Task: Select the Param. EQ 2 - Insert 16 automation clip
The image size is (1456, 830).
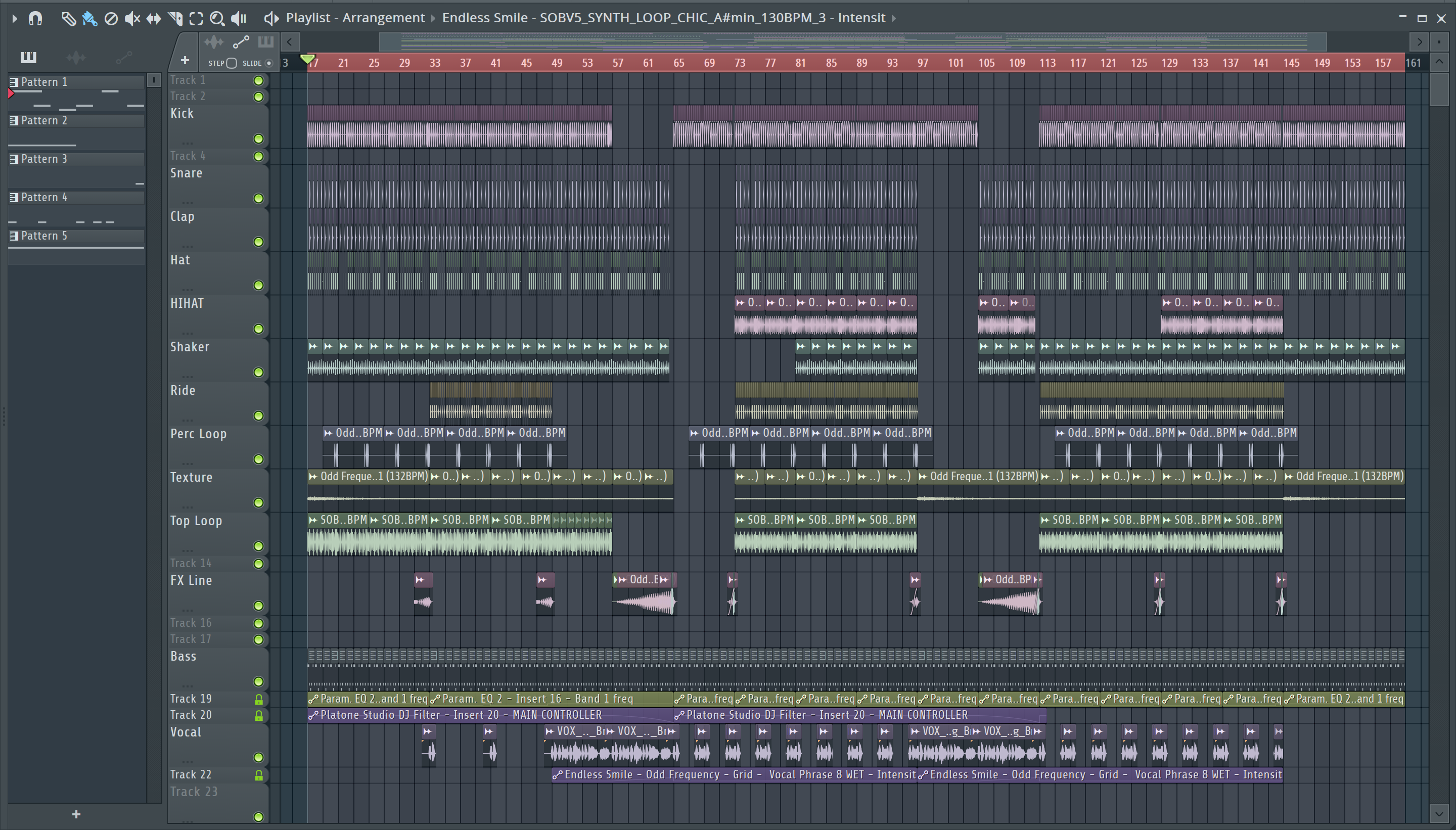Action: (x=551, y=699)
